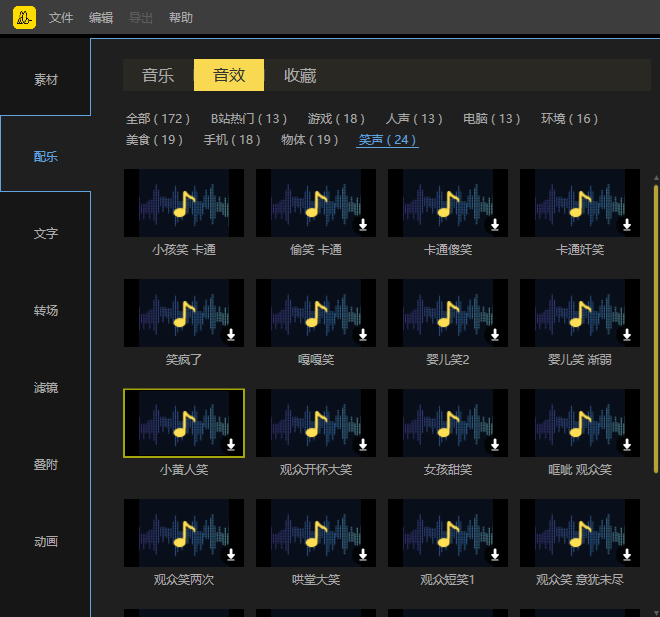Download the 观众开怀大笑 sound effect
Image resolution: width=660 pixels, height=617 pixels.
[363, 445]
